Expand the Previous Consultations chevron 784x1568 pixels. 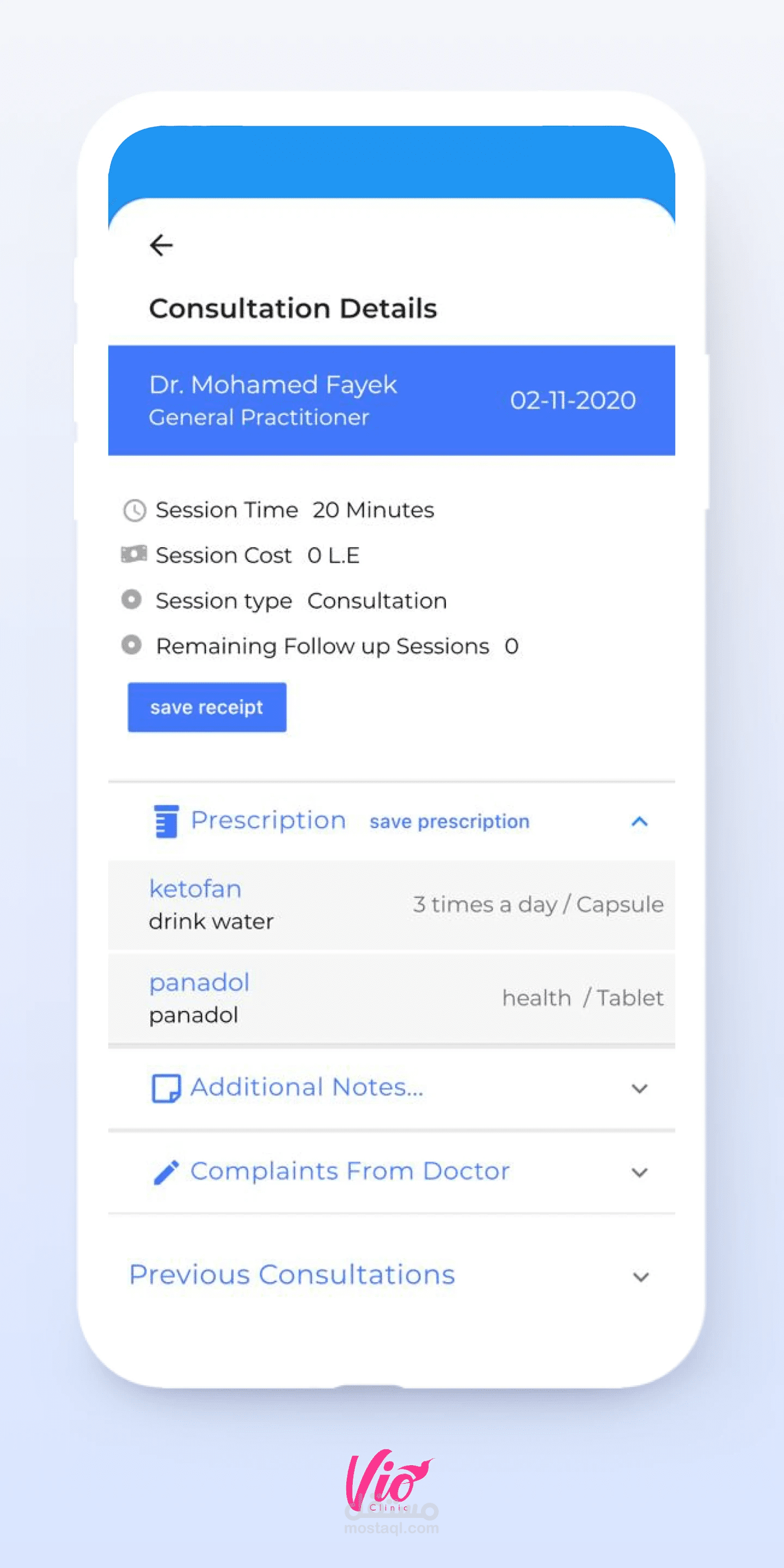coord(640,1276)
